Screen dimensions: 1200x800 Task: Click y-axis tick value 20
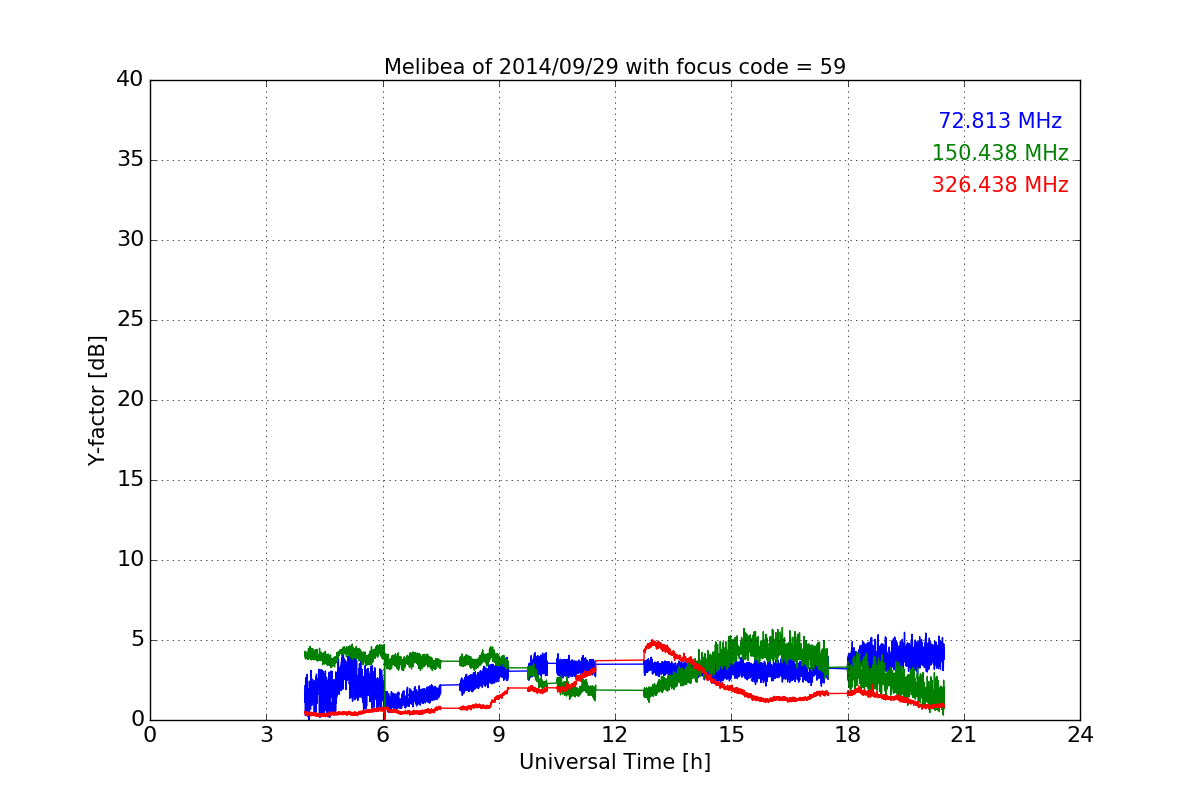pos(130,400)
